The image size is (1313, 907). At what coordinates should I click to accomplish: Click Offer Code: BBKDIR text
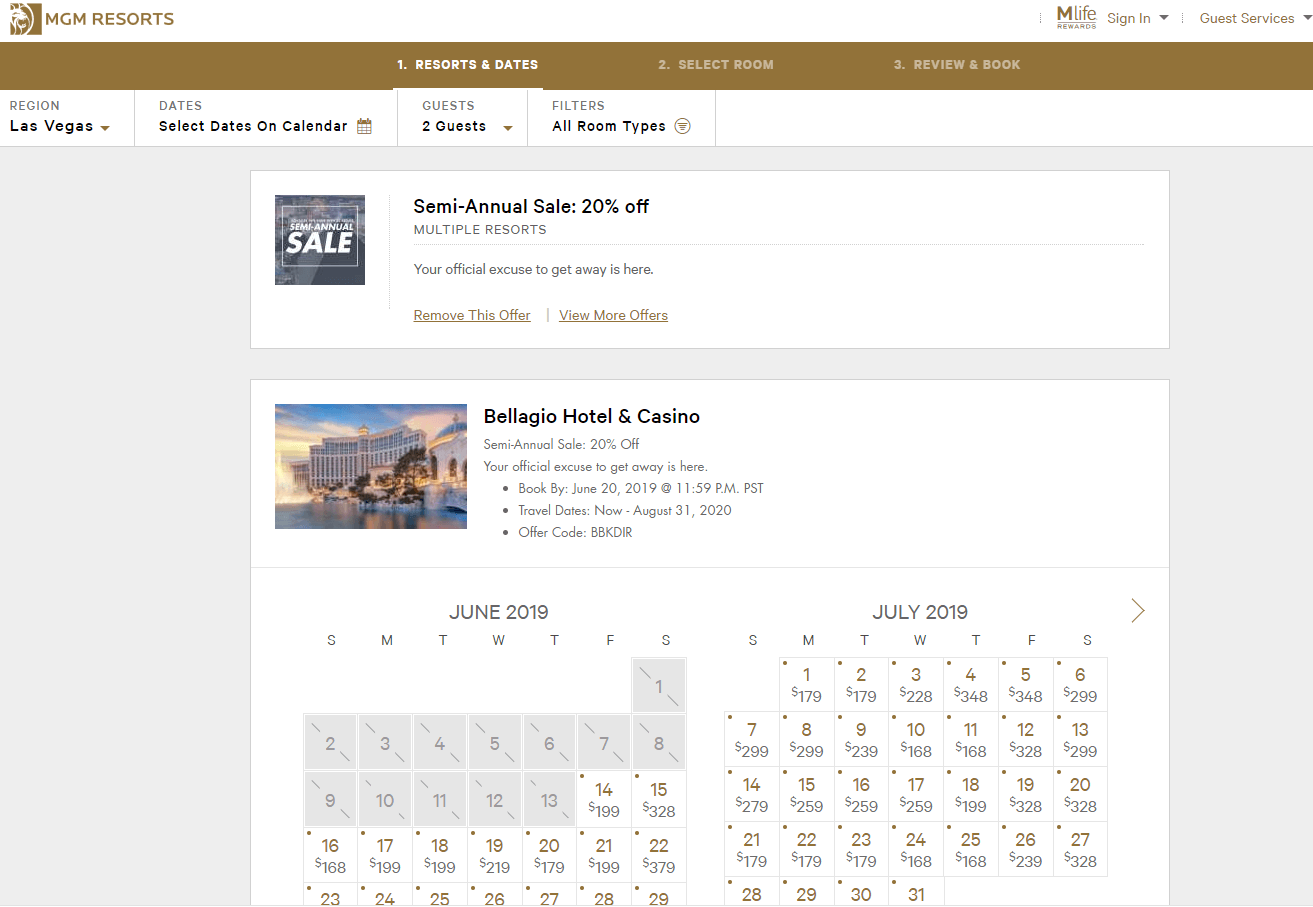[575, 532]
